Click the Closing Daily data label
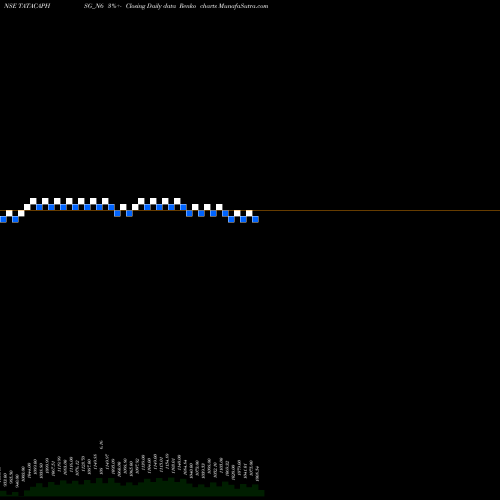The image size is (500, 500). pyautogui.click(x=151, y=6)
